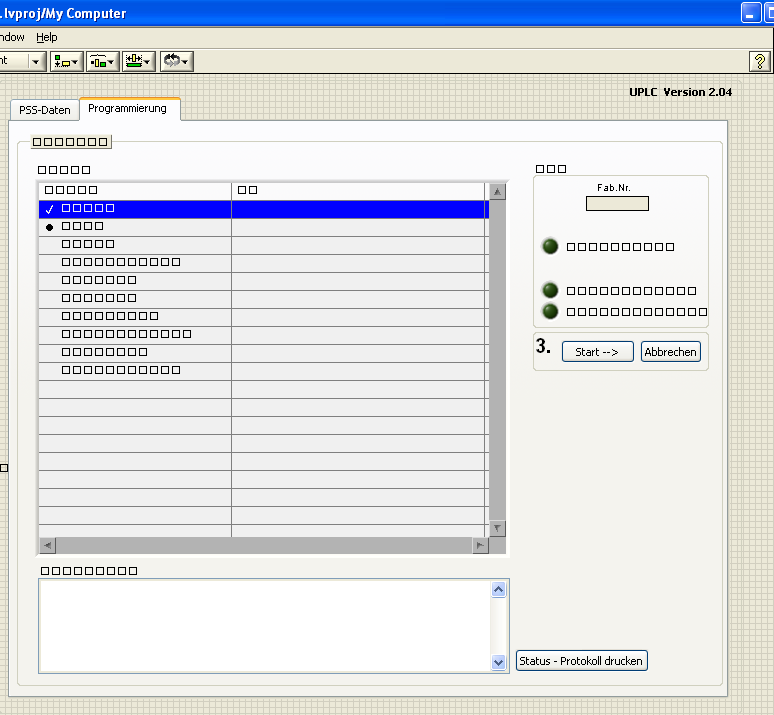Click the list's horizontal scrollbar right arrow
Image resolution: width=774 pixels, height=715 pixels.
480,546
